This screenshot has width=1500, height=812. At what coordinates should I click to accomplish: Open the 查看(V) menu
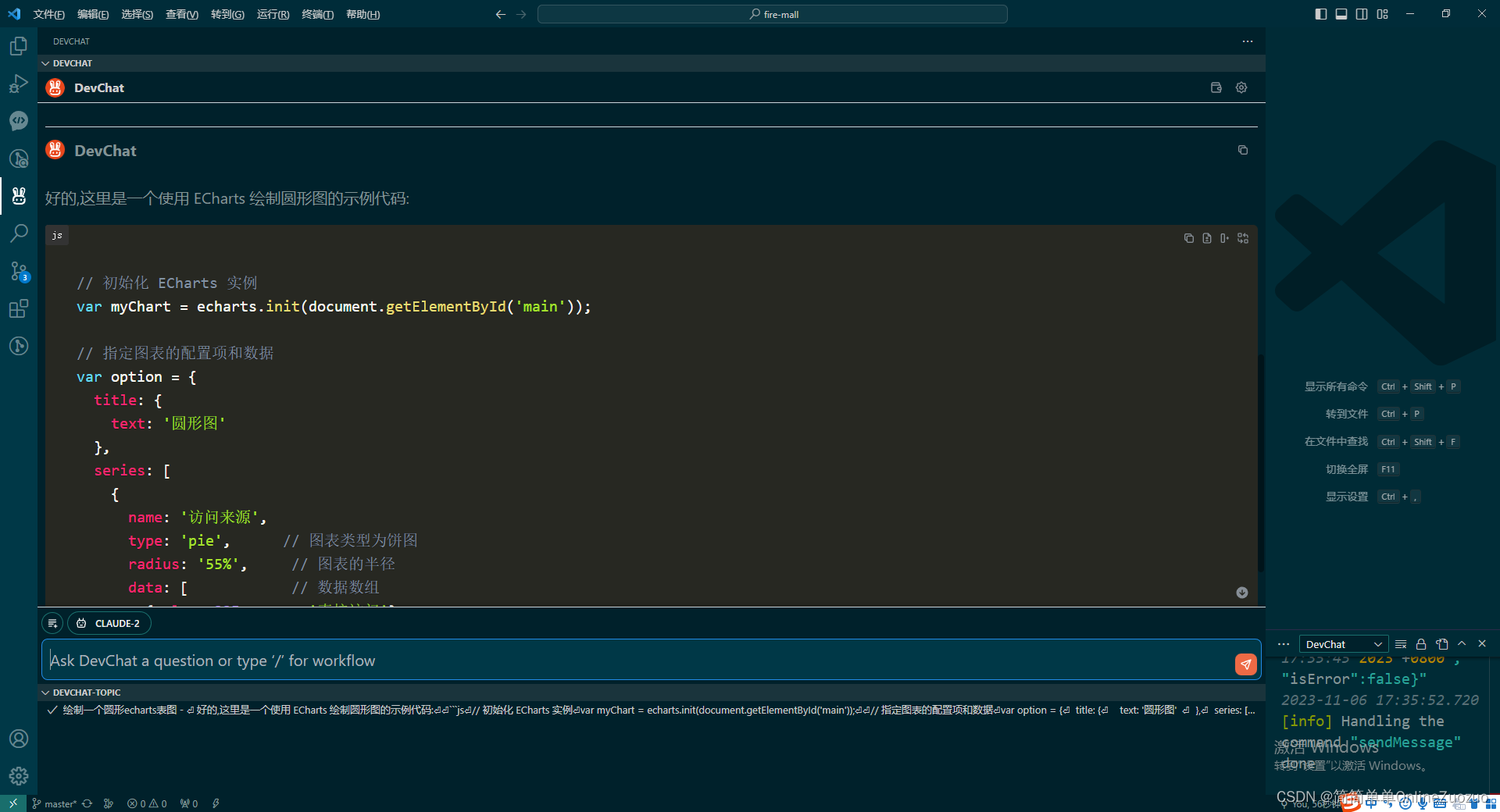coord(182,14)
